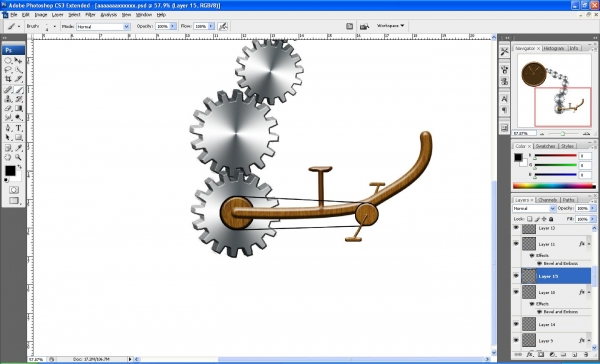Toggle Bevel and Emboss visibility under Layer 11

tap(540, 263)
